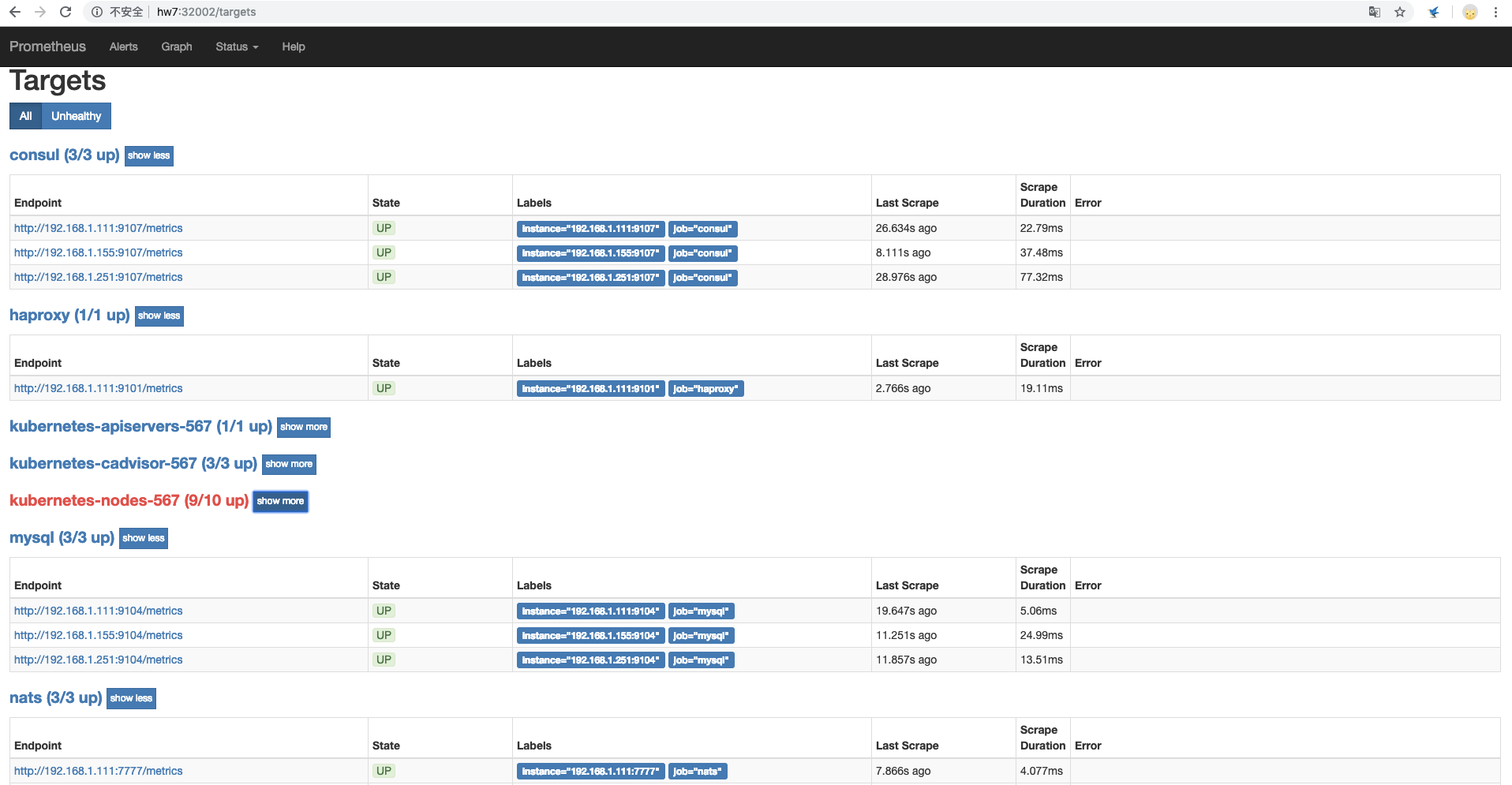This screenshot has height=785, width=1512.
Task: Click the job="nats" label badge
Action: [698, 772]
